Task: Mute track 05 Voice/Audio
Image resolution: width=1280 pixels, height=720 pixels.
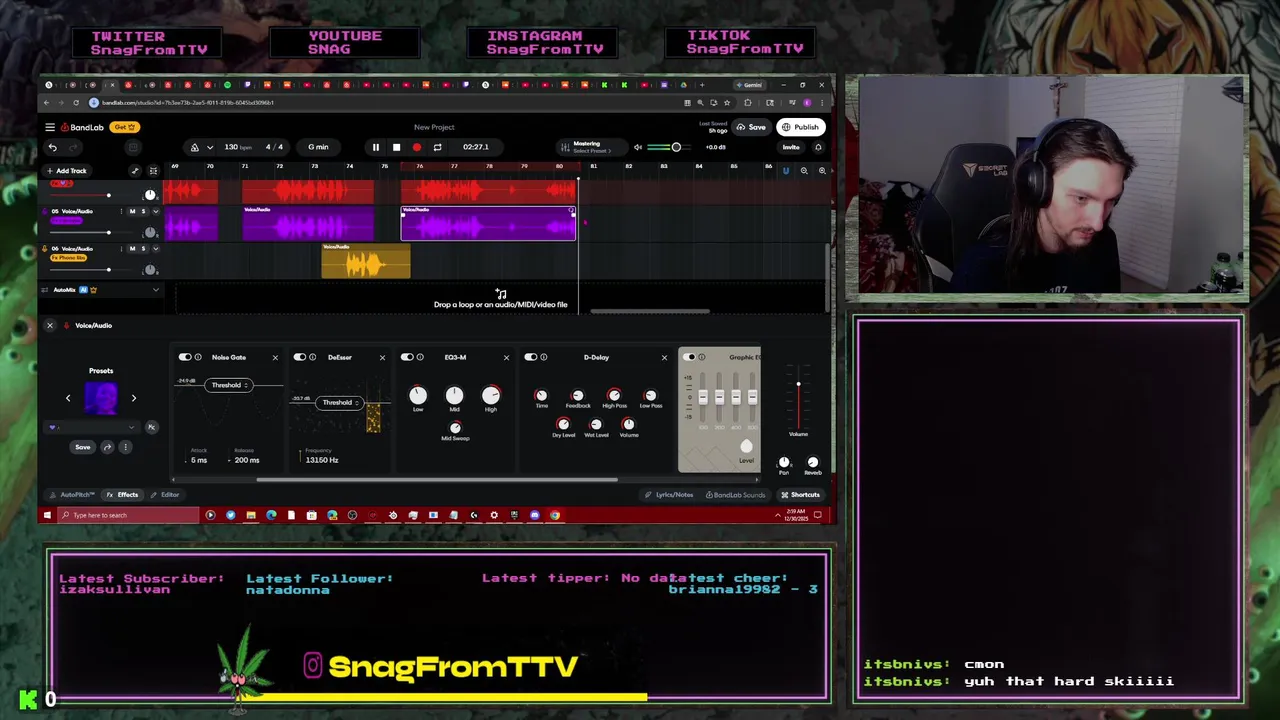Action: point(132,211)
